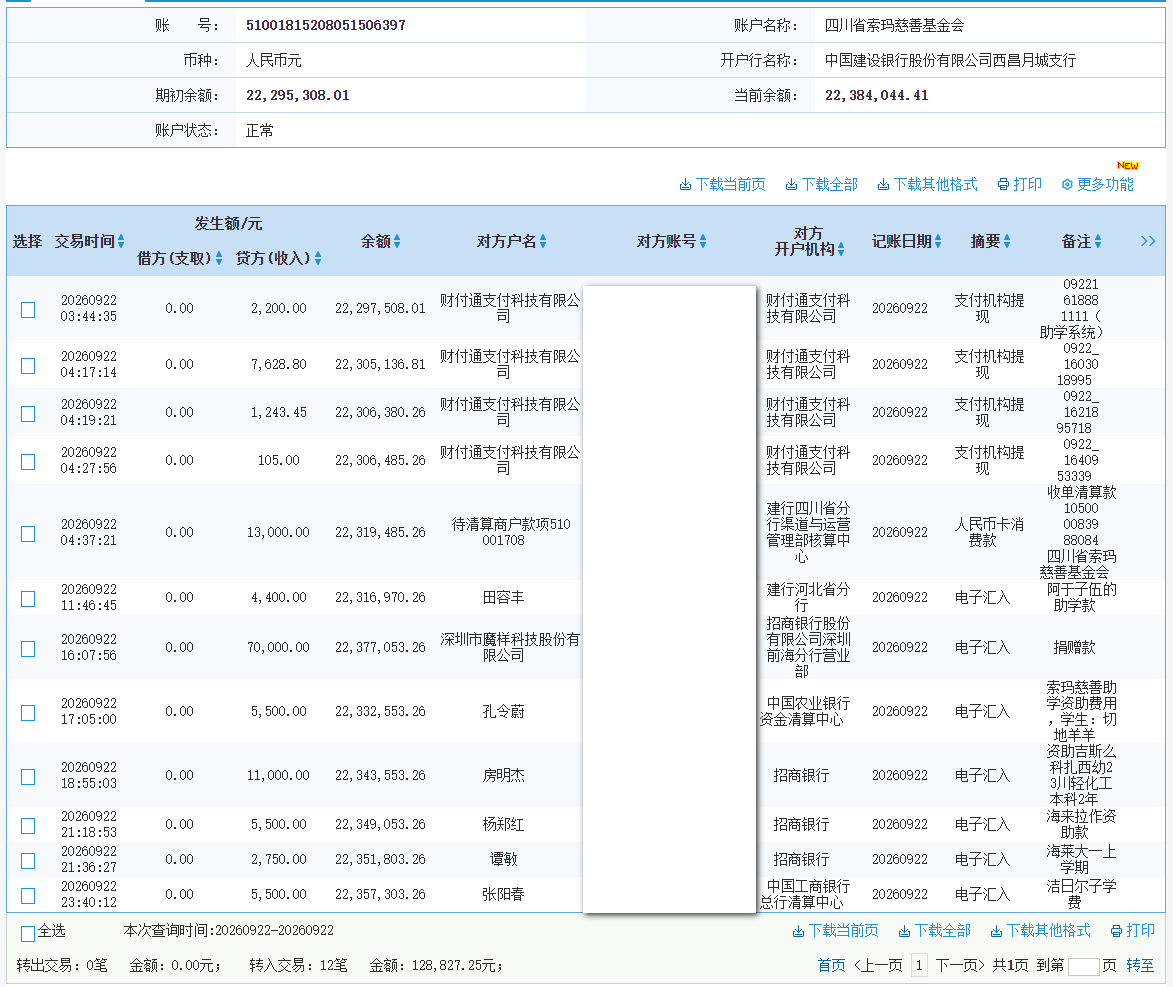The width and height of the screenshot is (1173, 987).
Task: Tick checkbox for 21:36:27 transaction
Action: click(x=28, y=861)
